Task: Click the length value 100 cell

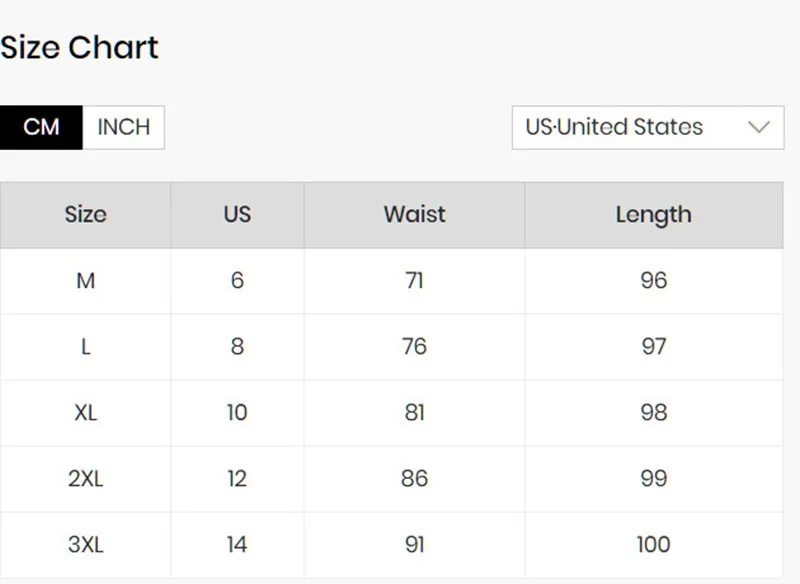Action: tap(653, 544)
